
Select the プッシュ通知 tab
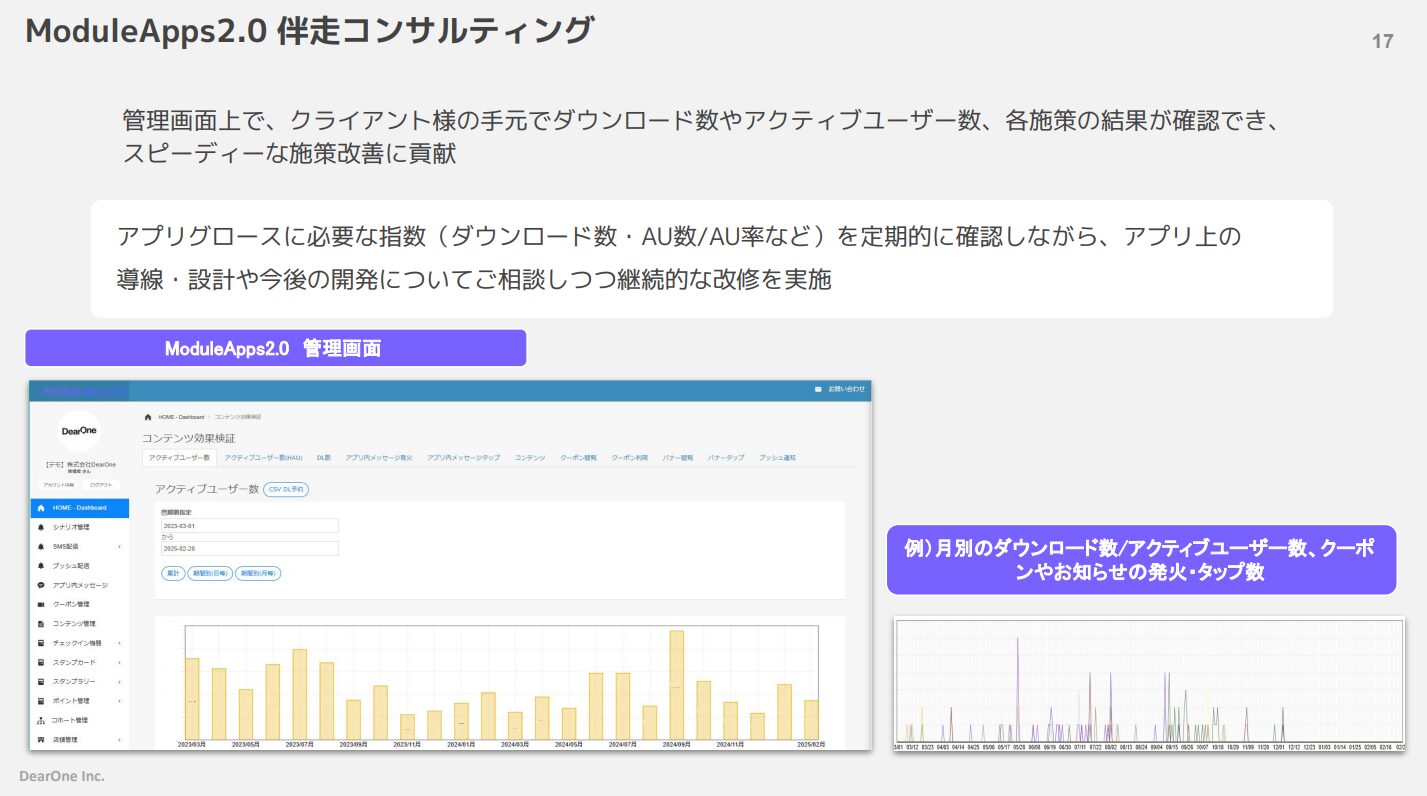779,457
